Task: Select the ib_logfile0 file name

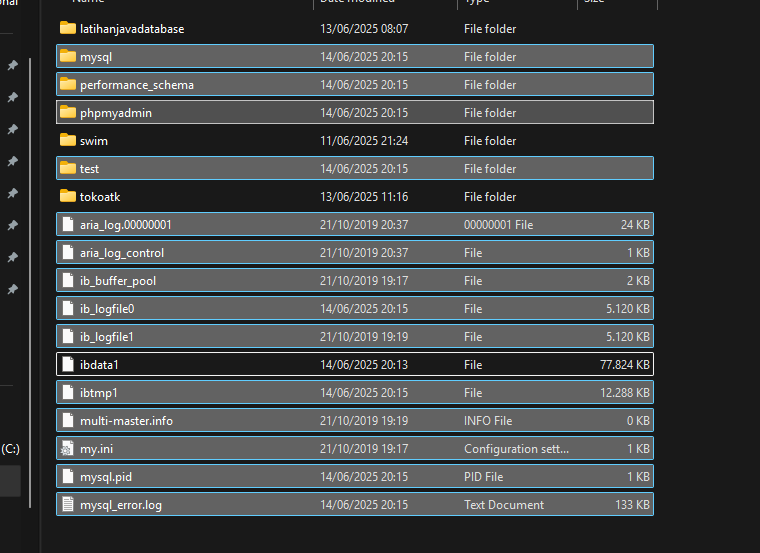Action: pos(107,309)
